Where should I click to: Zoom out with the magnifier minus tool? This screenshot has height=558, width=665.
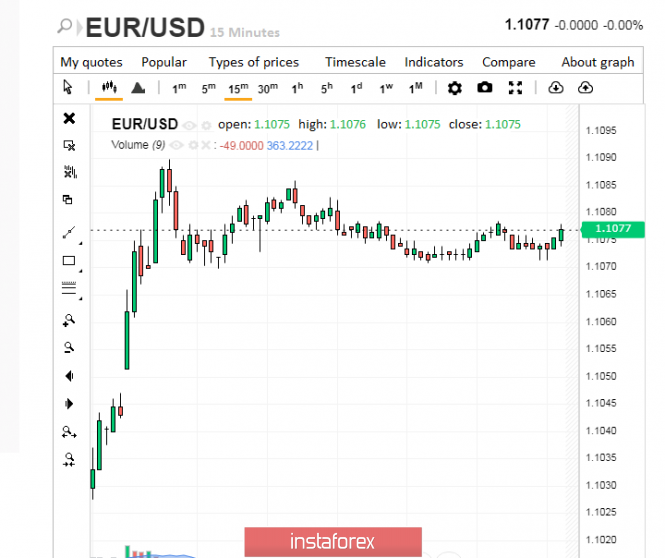pos(69,348)
